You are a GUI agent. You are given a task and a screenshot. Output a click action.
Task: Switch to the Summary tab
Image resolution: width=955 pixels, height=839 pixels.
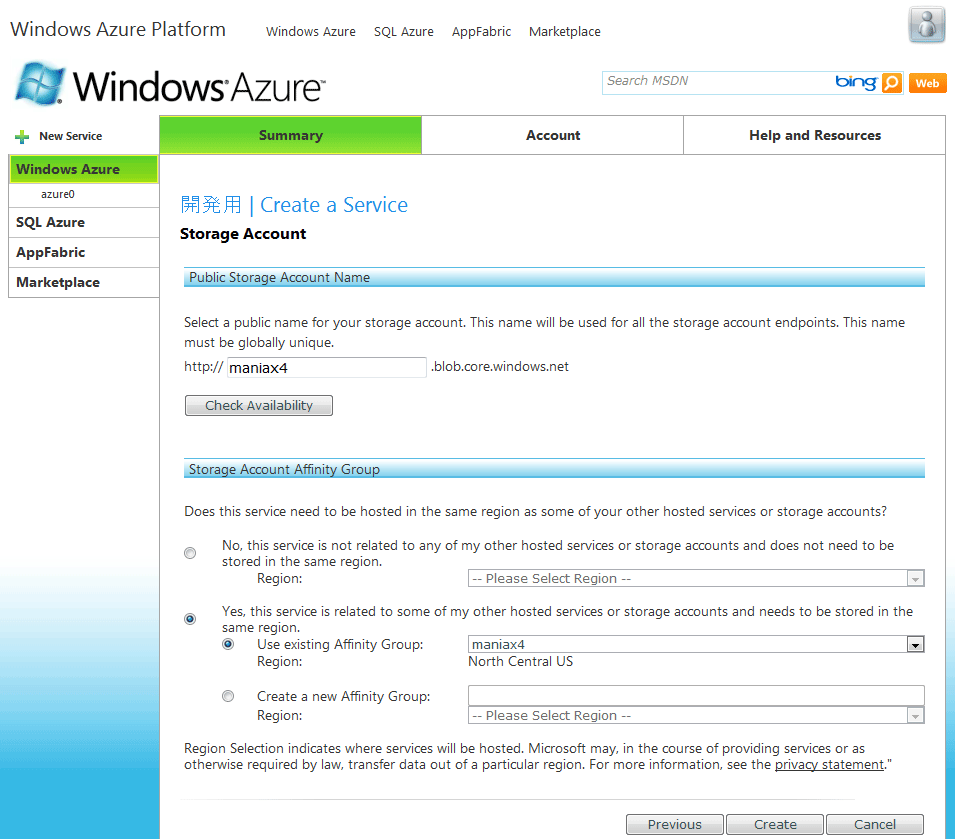click(291, 135)
